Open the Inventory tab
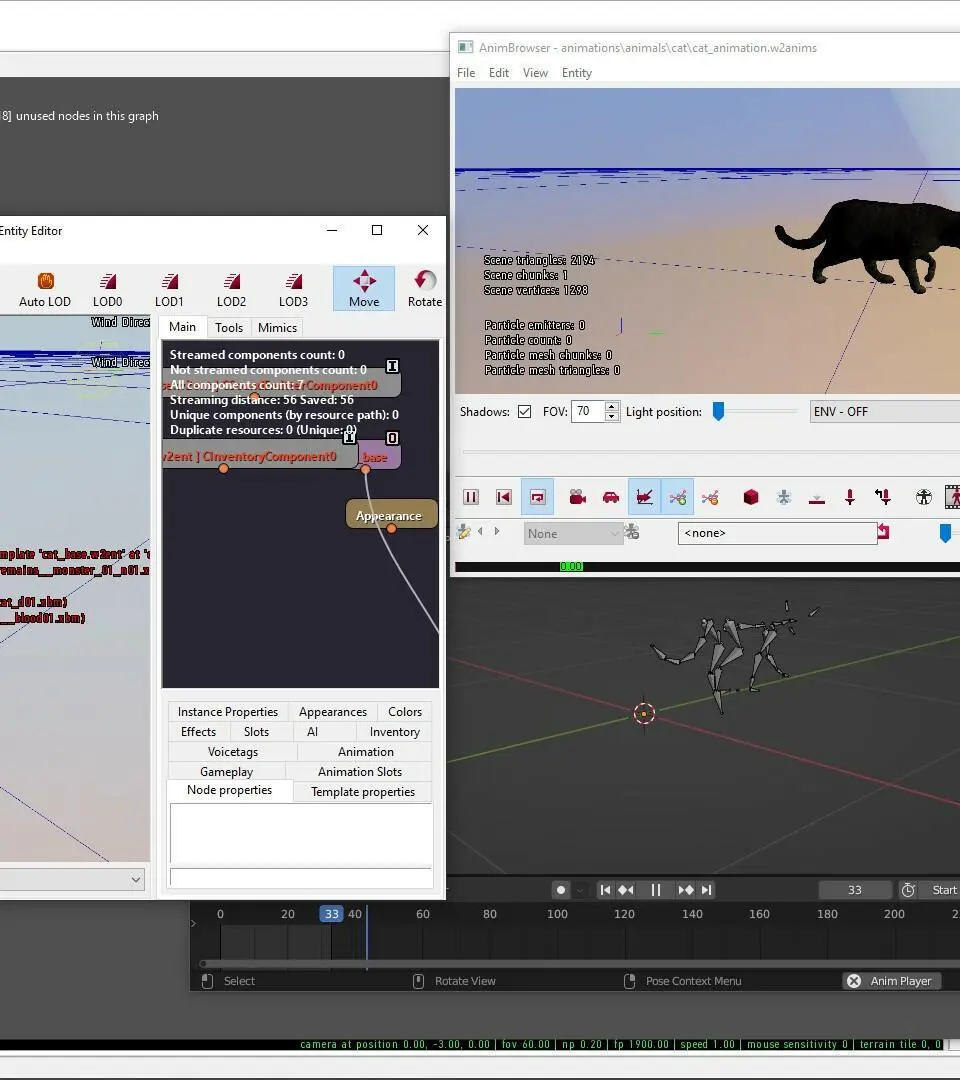The image size is (960, 1080). [x=395, y=731]
